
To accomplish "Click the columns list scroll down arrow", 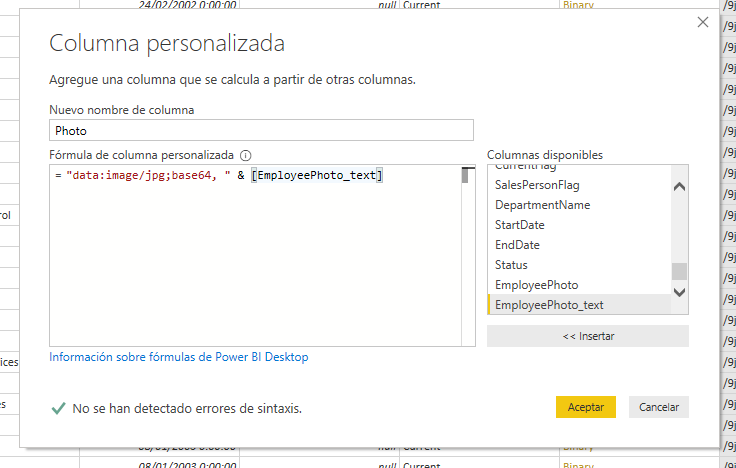I will click(x=679, y=292).
